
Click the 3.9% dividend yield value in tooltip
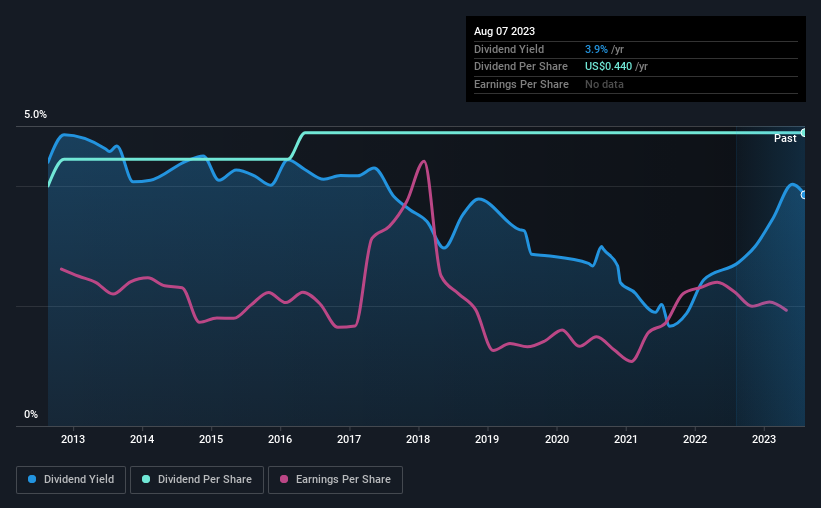[x=598, y=49]
